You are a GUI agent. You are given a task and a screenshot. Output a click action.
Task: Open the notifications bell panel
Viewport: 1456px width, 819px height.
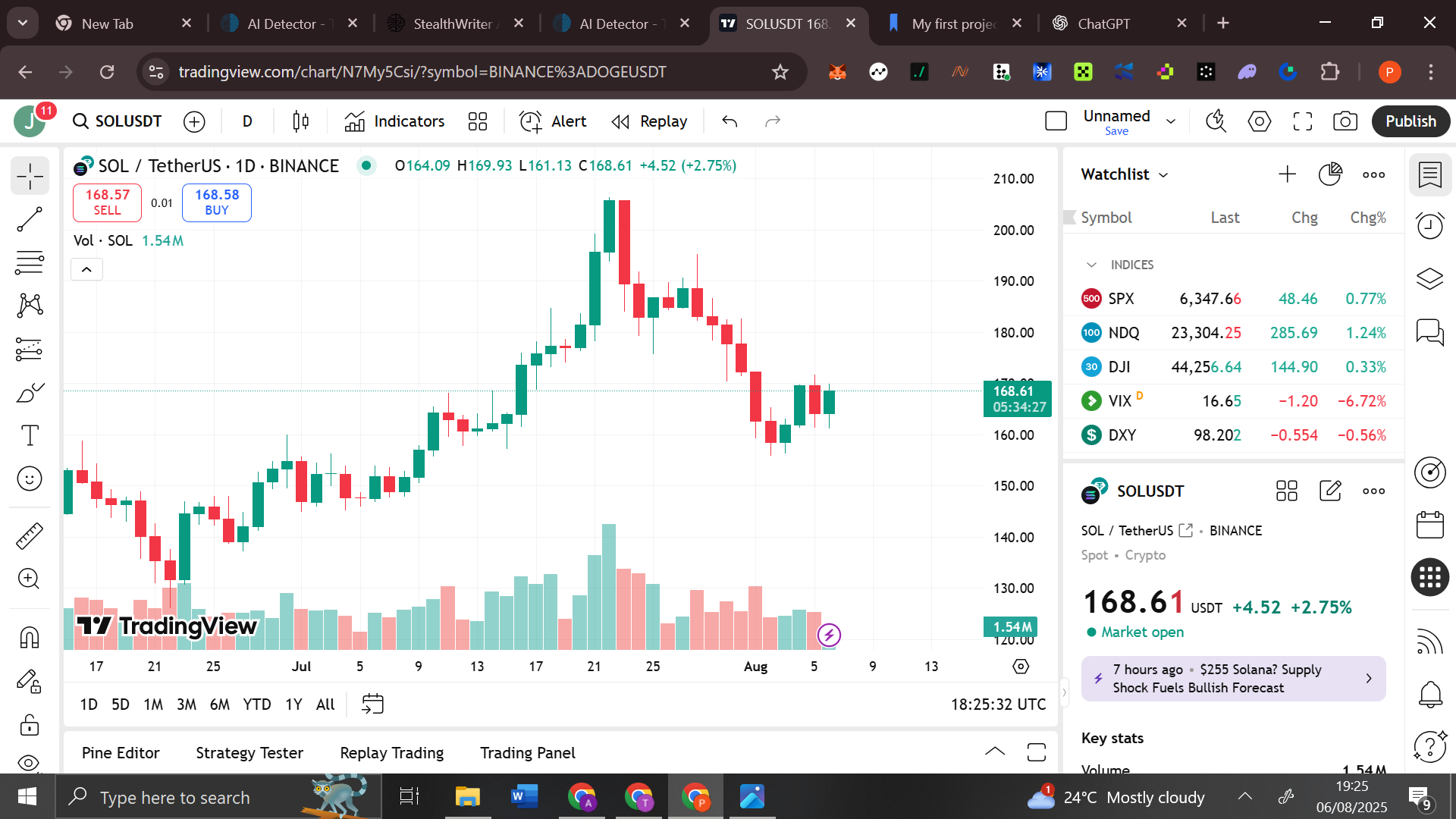(1430, 694)
